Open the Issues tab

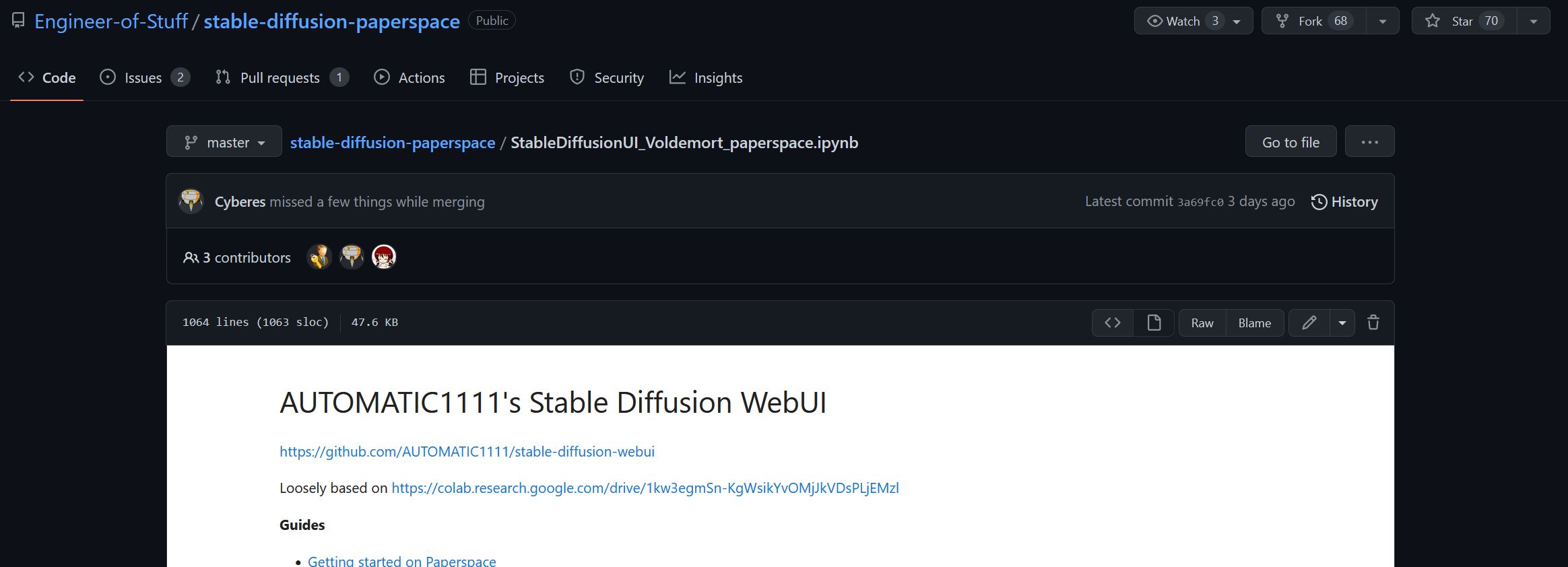[145, 77]
